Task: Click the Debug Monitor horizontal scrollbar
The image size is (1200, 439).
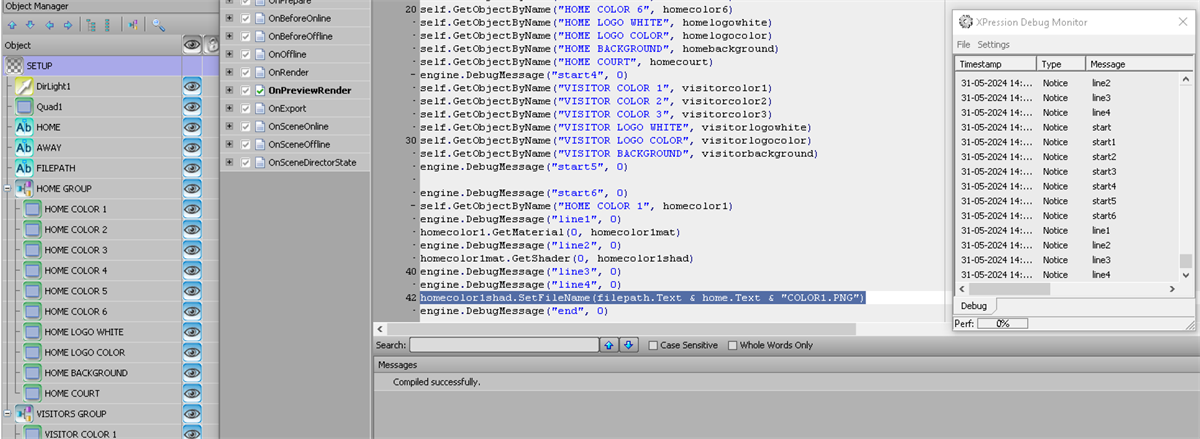Action: coord(1067,289)
